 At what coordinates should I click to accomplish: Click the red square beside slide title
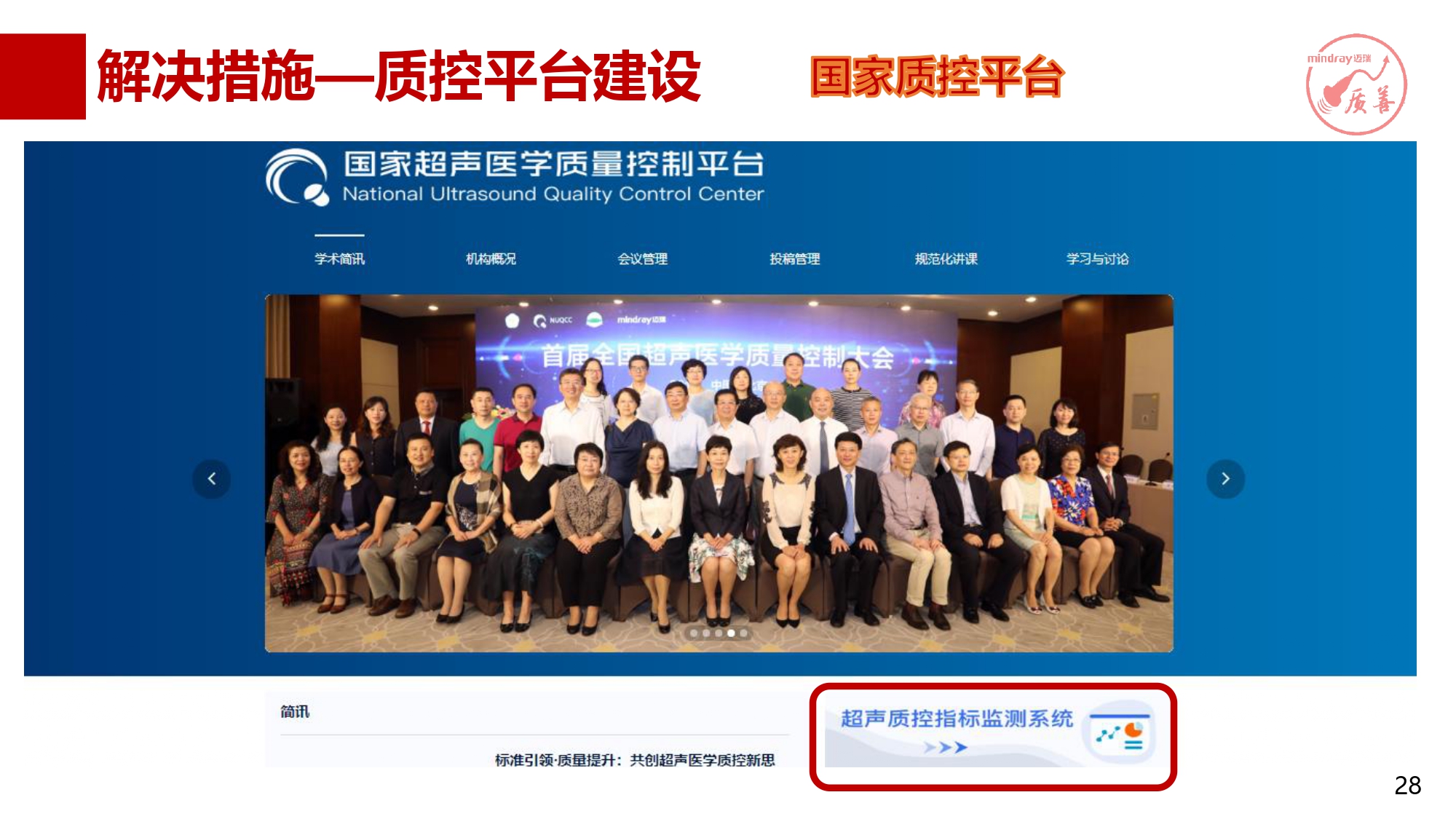pyautogui.click(x=43, y=76)
